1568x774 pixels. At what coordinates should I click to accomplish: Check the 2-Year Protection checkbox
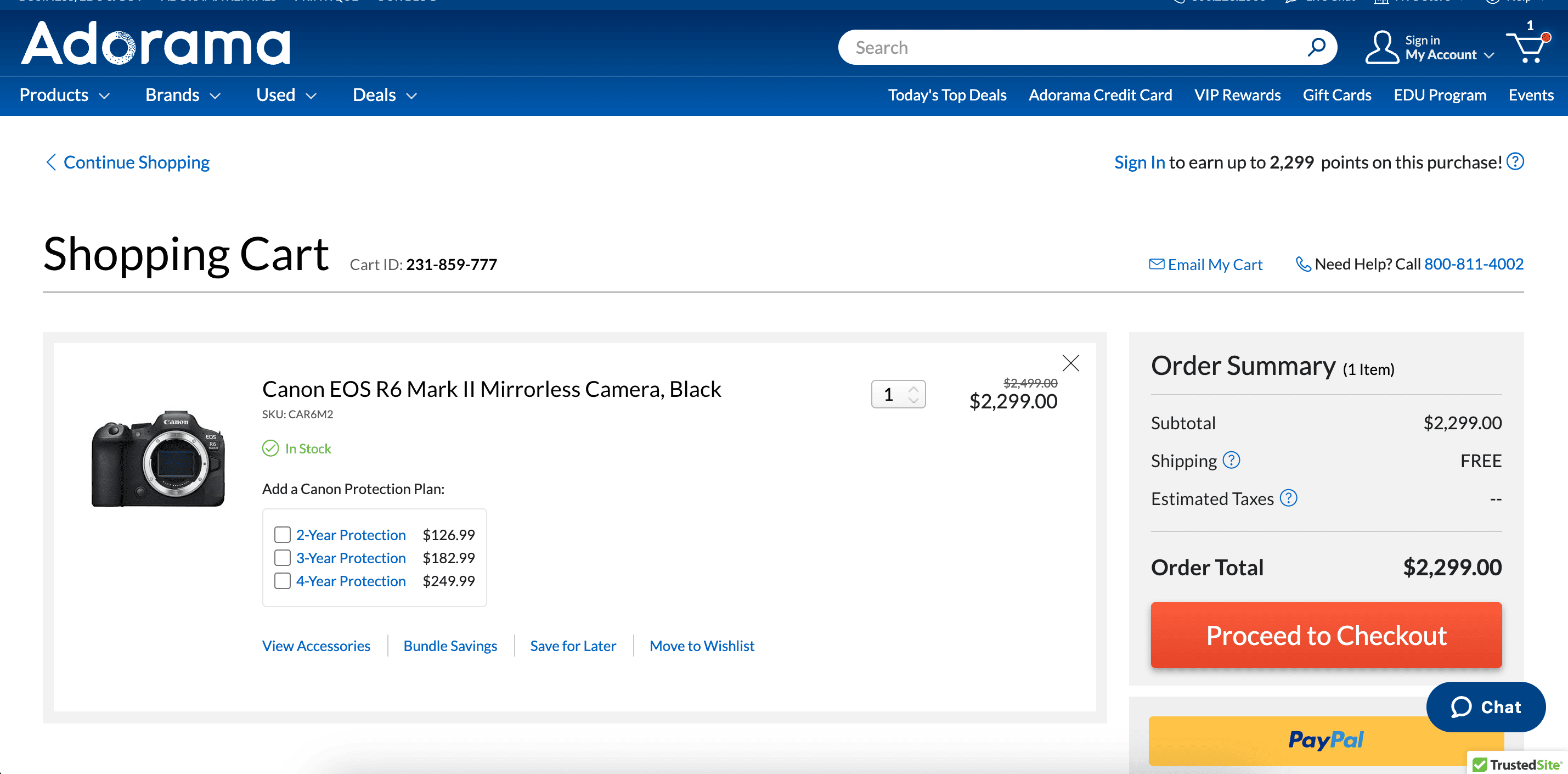coord(282,535)
